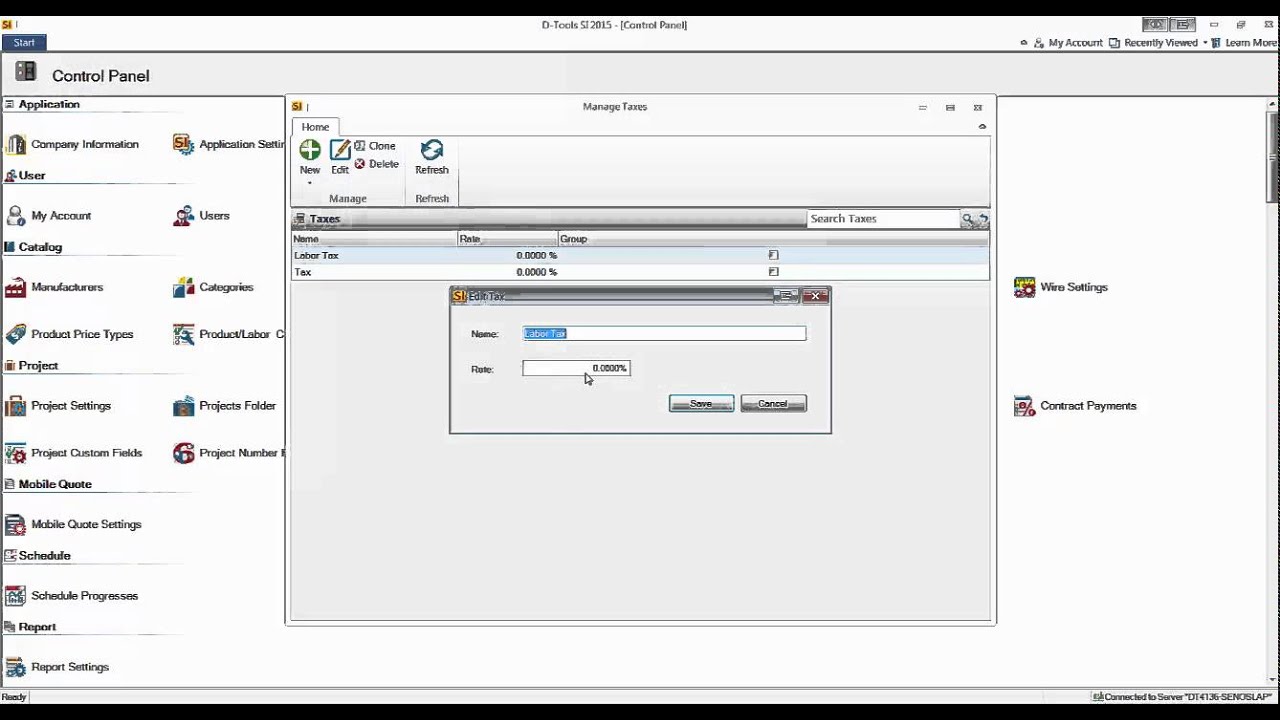Open the Users management icon
The width and height of the screenshot is (1280, 720).
click(x=202, y=216)
